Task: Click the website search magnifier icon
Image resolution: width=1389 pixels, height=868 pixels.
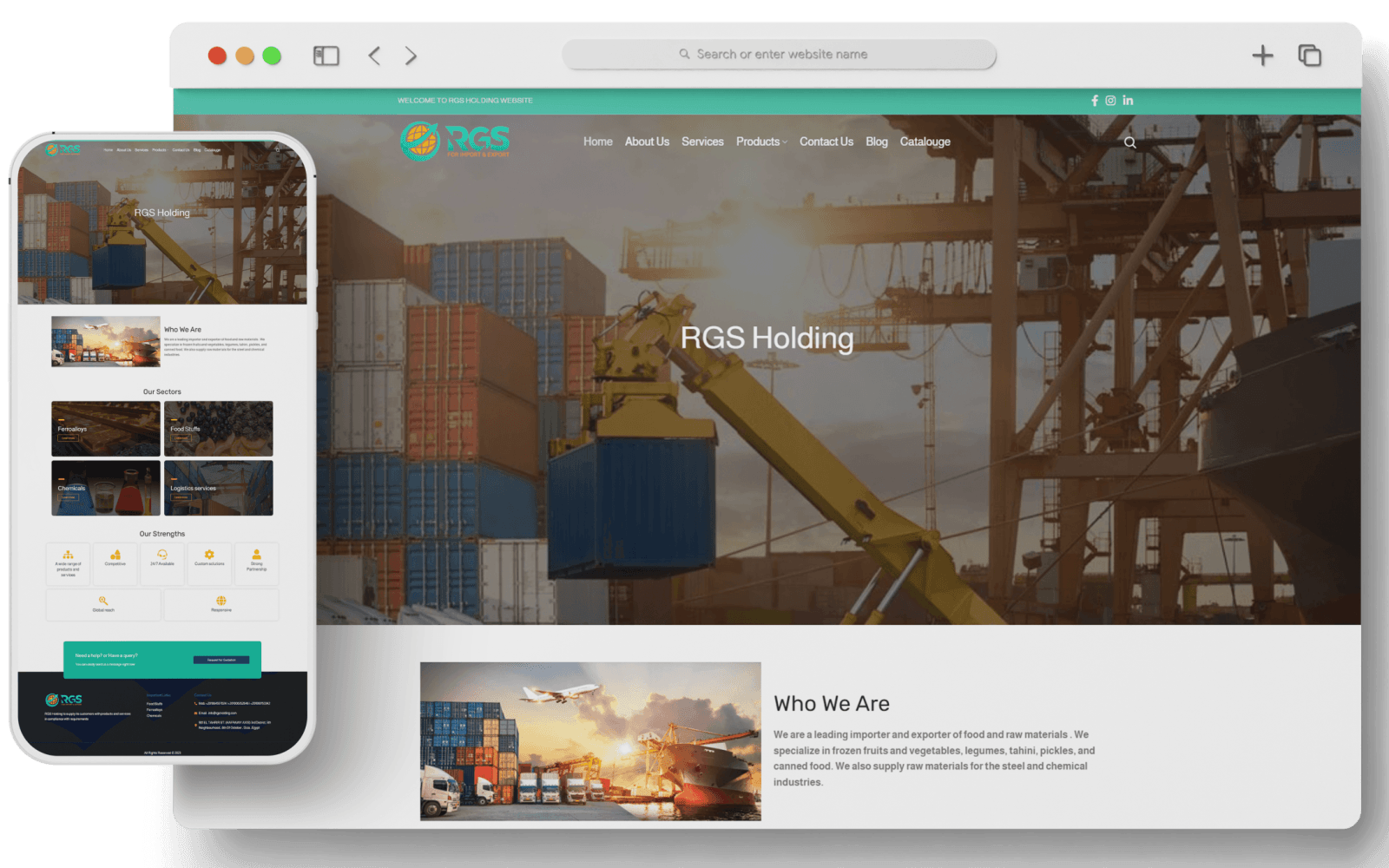Action: coord(1129,142)
